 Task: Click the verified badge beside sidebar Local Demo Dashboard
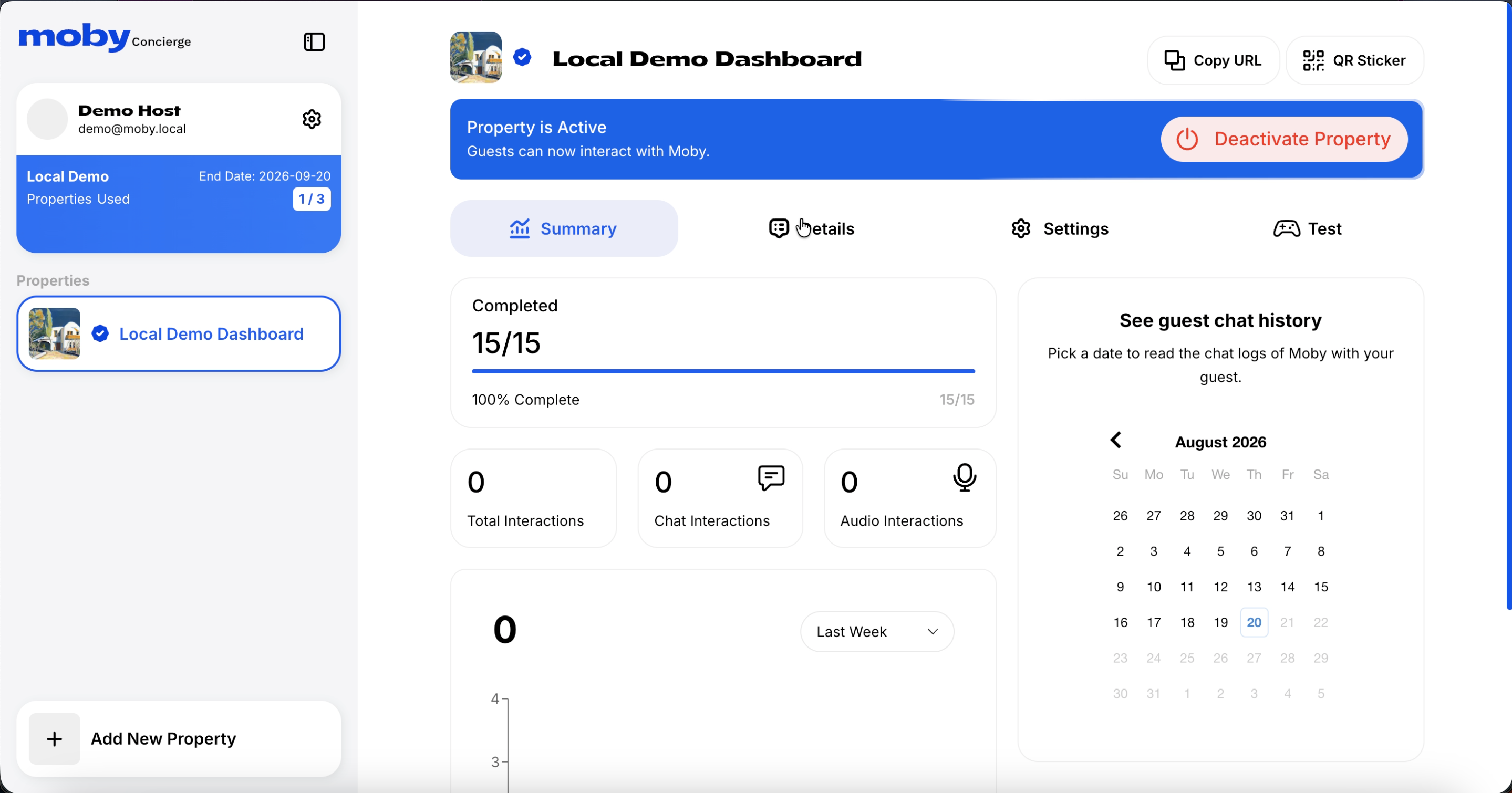coord(100,333)
